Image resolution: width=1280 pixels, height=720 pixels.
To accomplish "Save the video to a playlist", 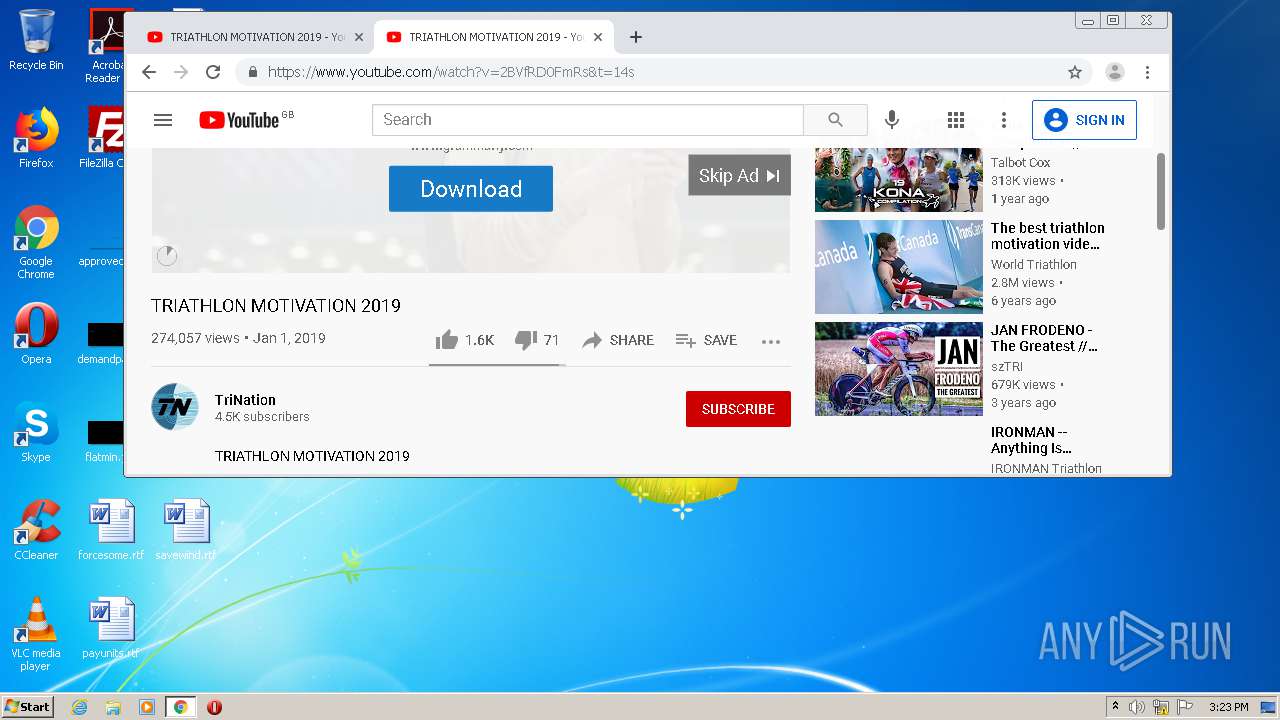I will [706, 340].
